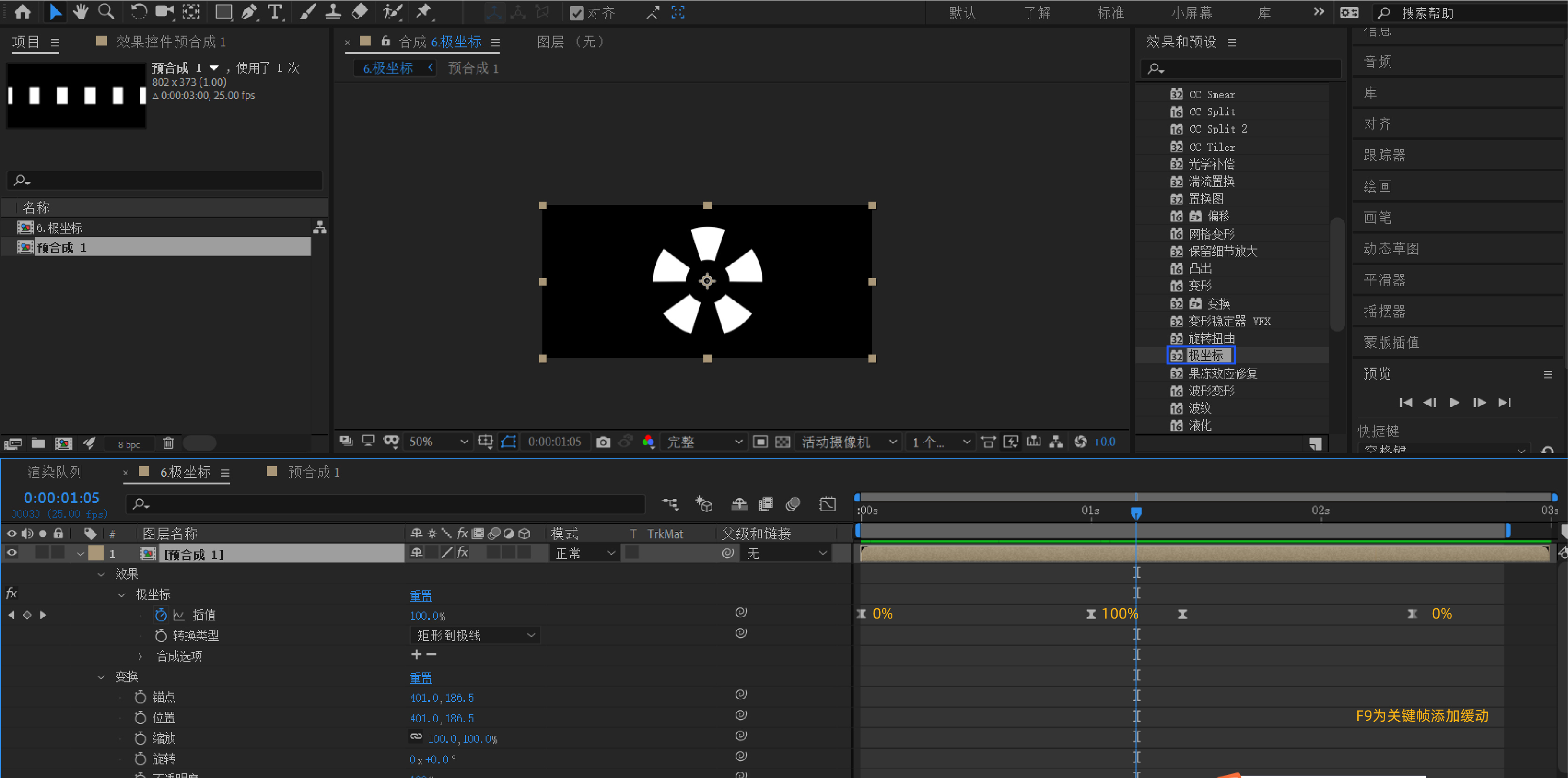Click the effects and presets search field
Image resolution: width=1568 pixels, height=778 pixels.
point(1242,69)
